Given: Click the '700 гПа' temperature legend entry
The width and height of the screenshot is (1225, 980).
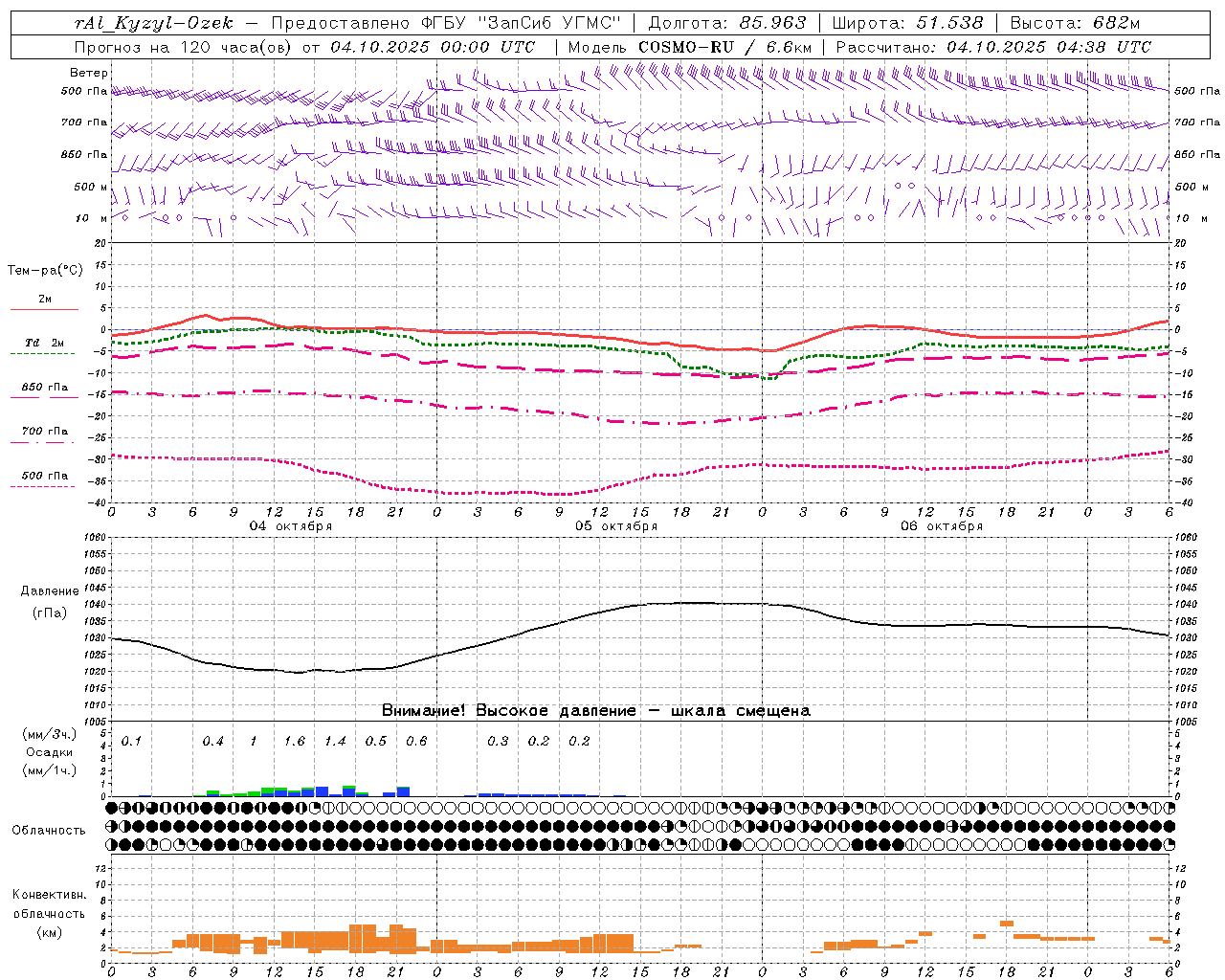Looking at the screenshot, I should (x=44, y=432).
